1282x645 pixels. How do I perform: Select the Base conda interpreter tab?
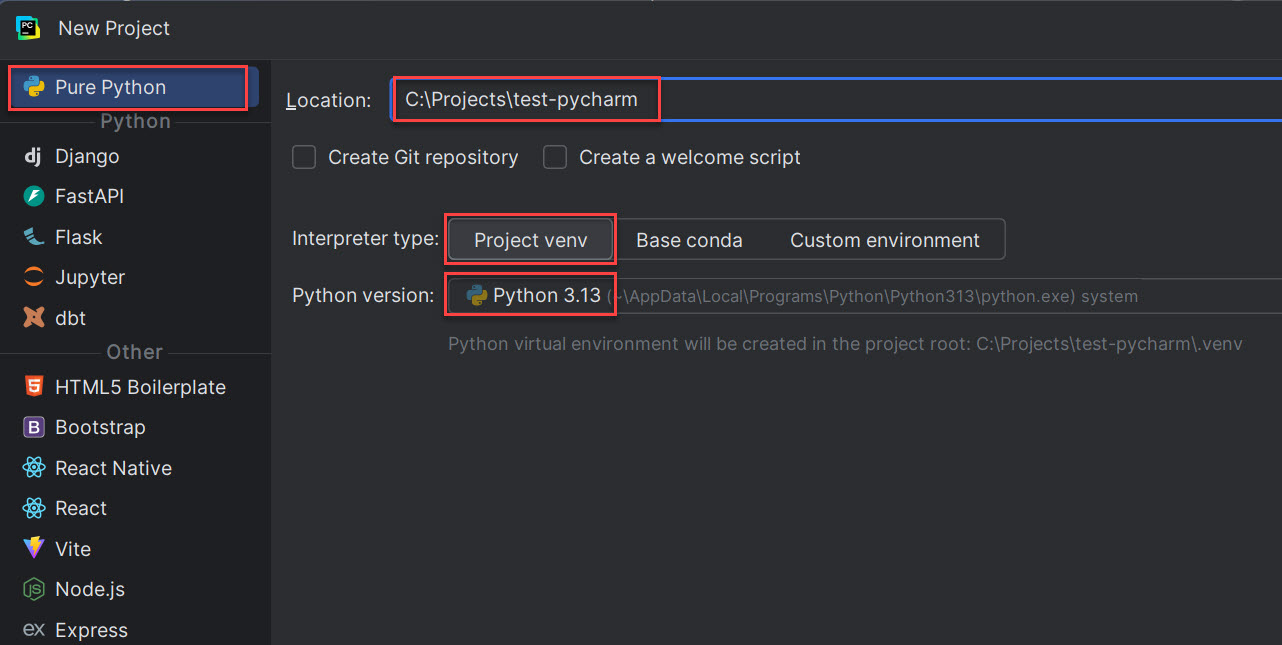click(689, 240)
